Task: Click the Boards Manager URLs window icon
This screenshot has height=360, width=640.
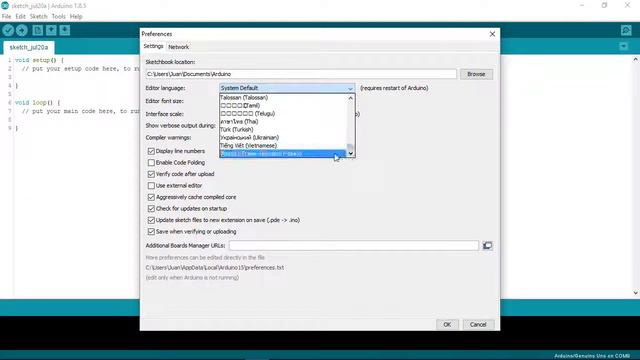Action: coord(487,245)
